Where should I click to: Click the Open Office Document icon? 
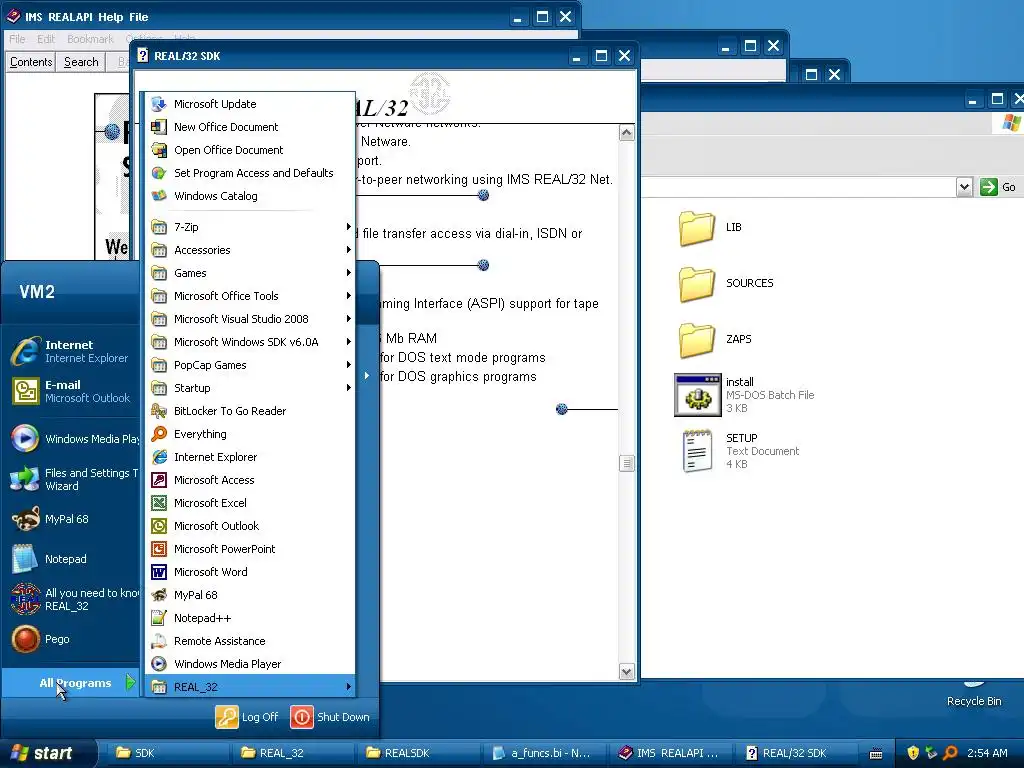point(159,150)
